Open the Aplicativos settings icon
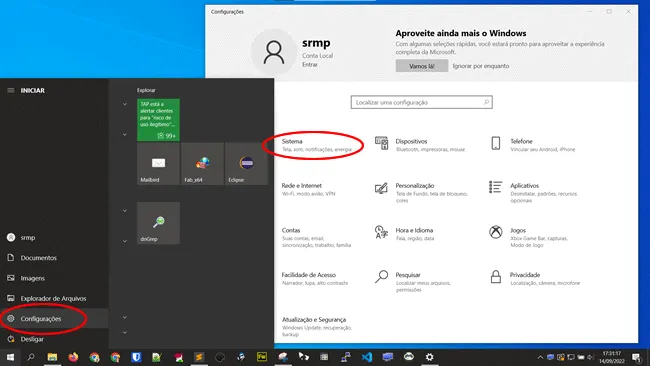Image resolution: width=650 pixels, height=366 pixels. coord(495,187)
